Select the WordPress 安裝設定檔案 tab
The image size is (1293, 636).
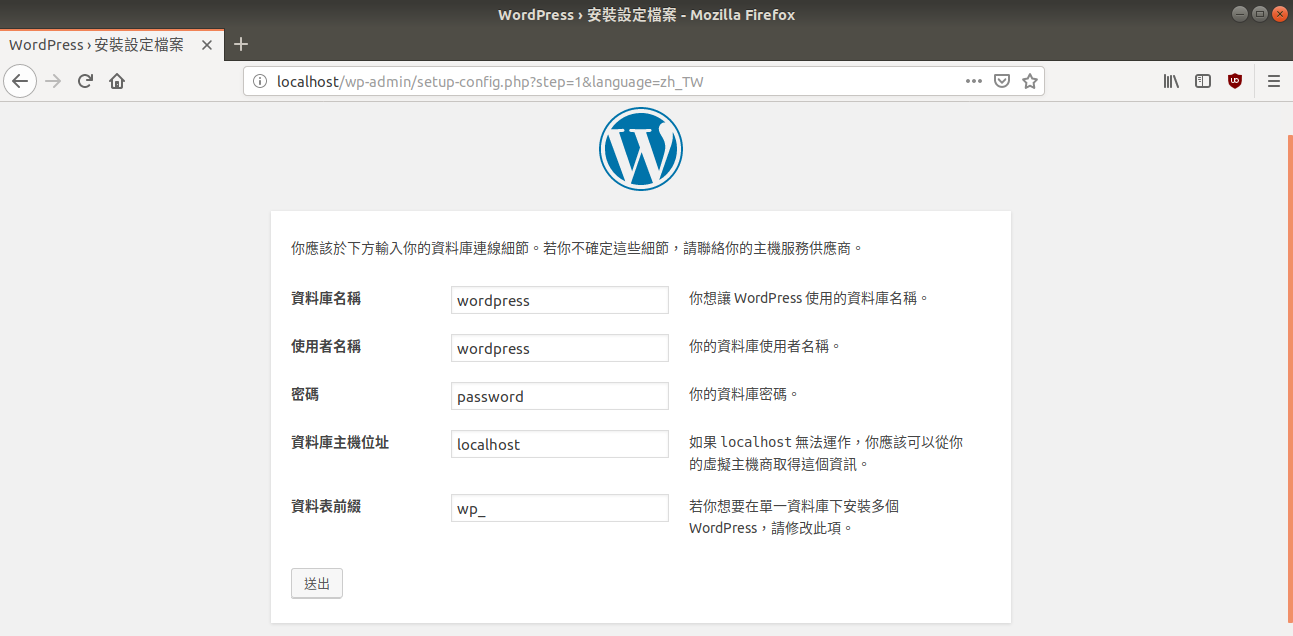pyautogui.click(x=111, y=45)
